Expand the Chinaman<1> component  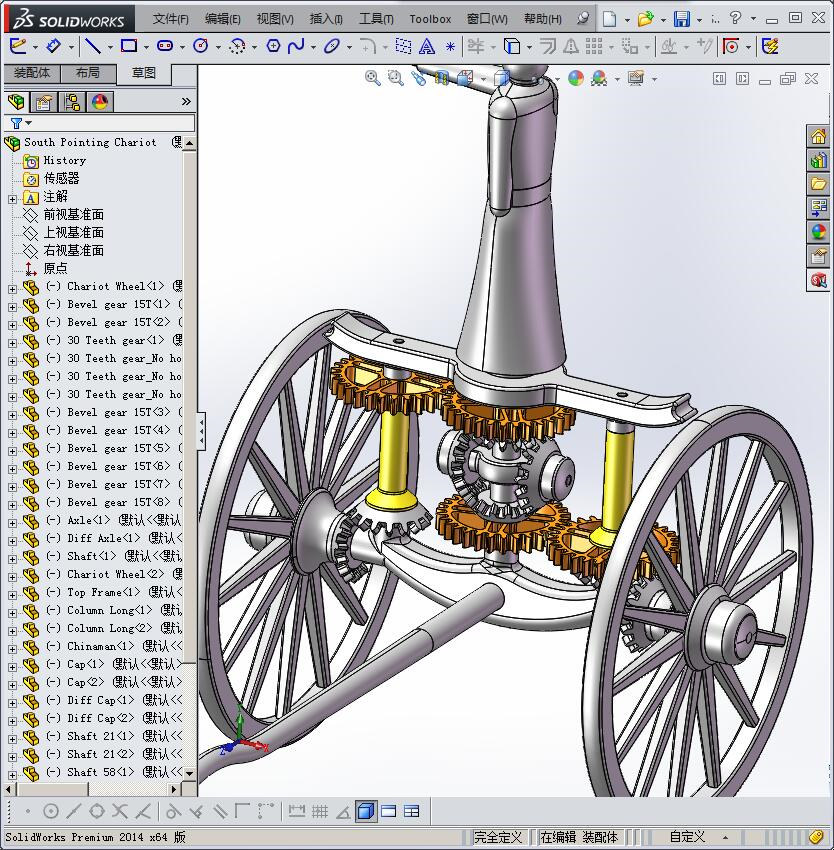(x=12, y=649)
